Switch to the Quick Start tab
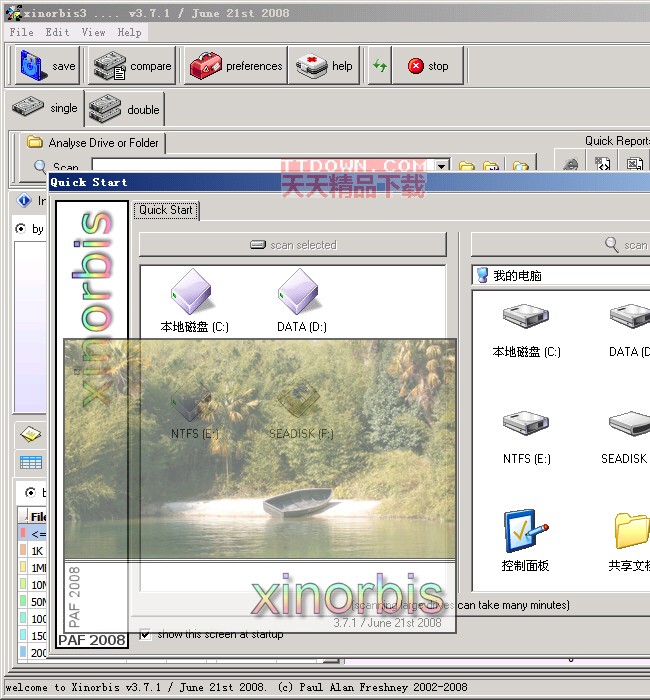This screenshot has height=700, width=650. tap(166, 210)
